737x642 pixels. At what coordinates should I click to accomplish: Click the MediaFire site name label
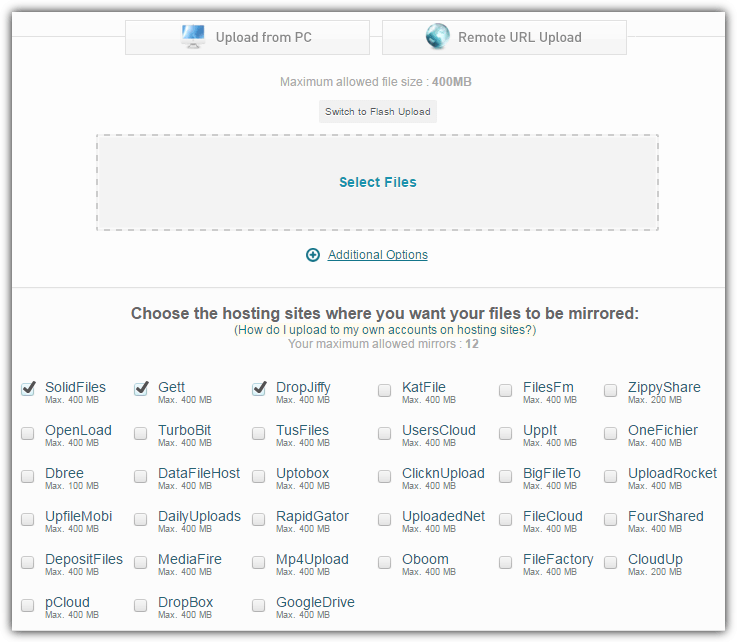pos(190,559)
